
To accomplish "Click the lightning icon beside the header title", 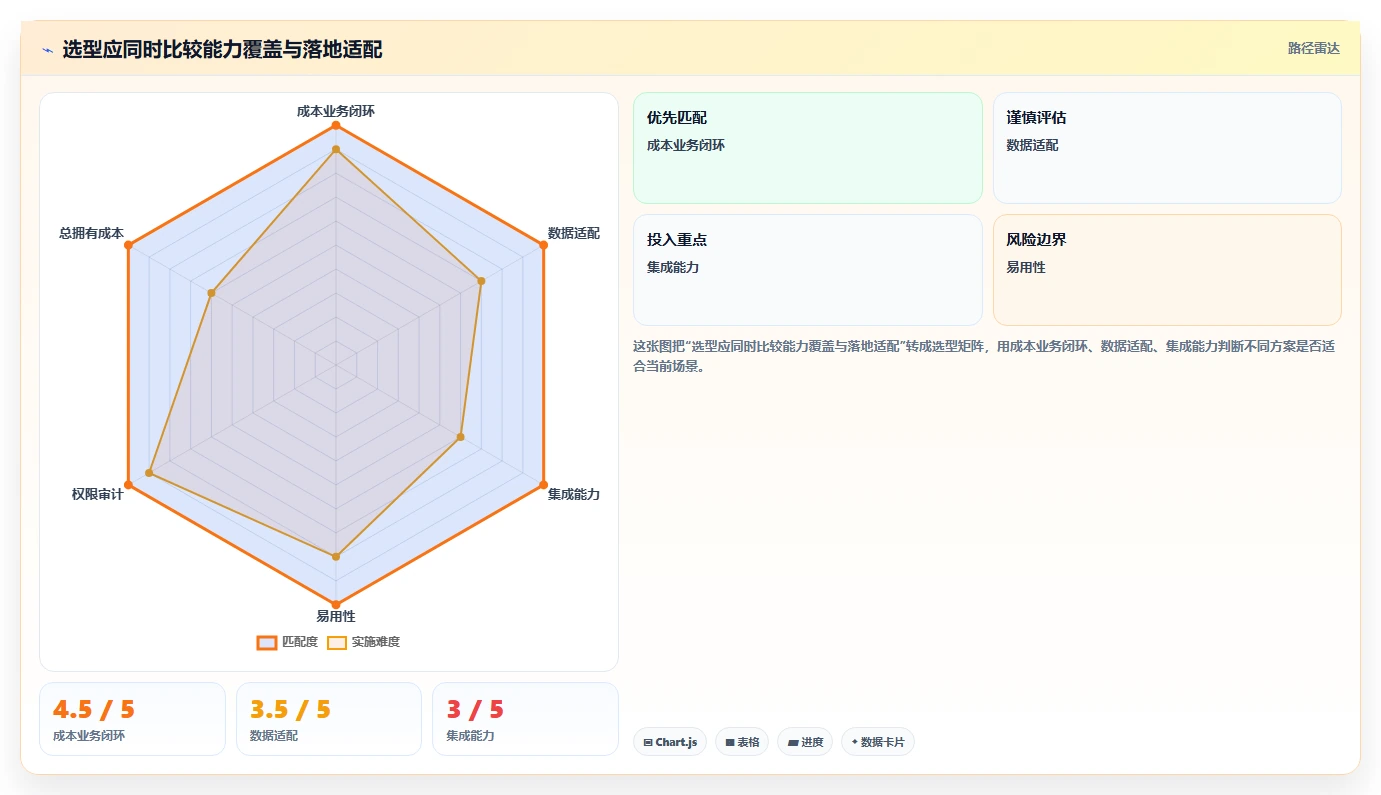I will tap(47, 50).
